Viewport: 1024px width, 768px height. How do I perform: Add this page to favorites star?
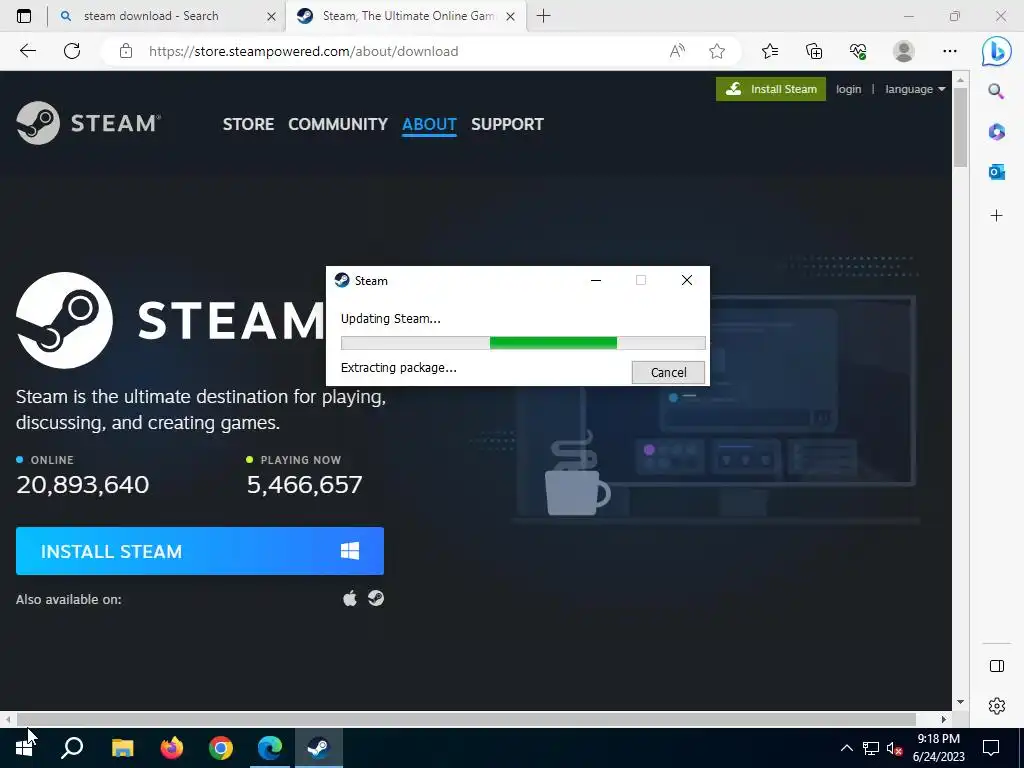click(717, 51)
